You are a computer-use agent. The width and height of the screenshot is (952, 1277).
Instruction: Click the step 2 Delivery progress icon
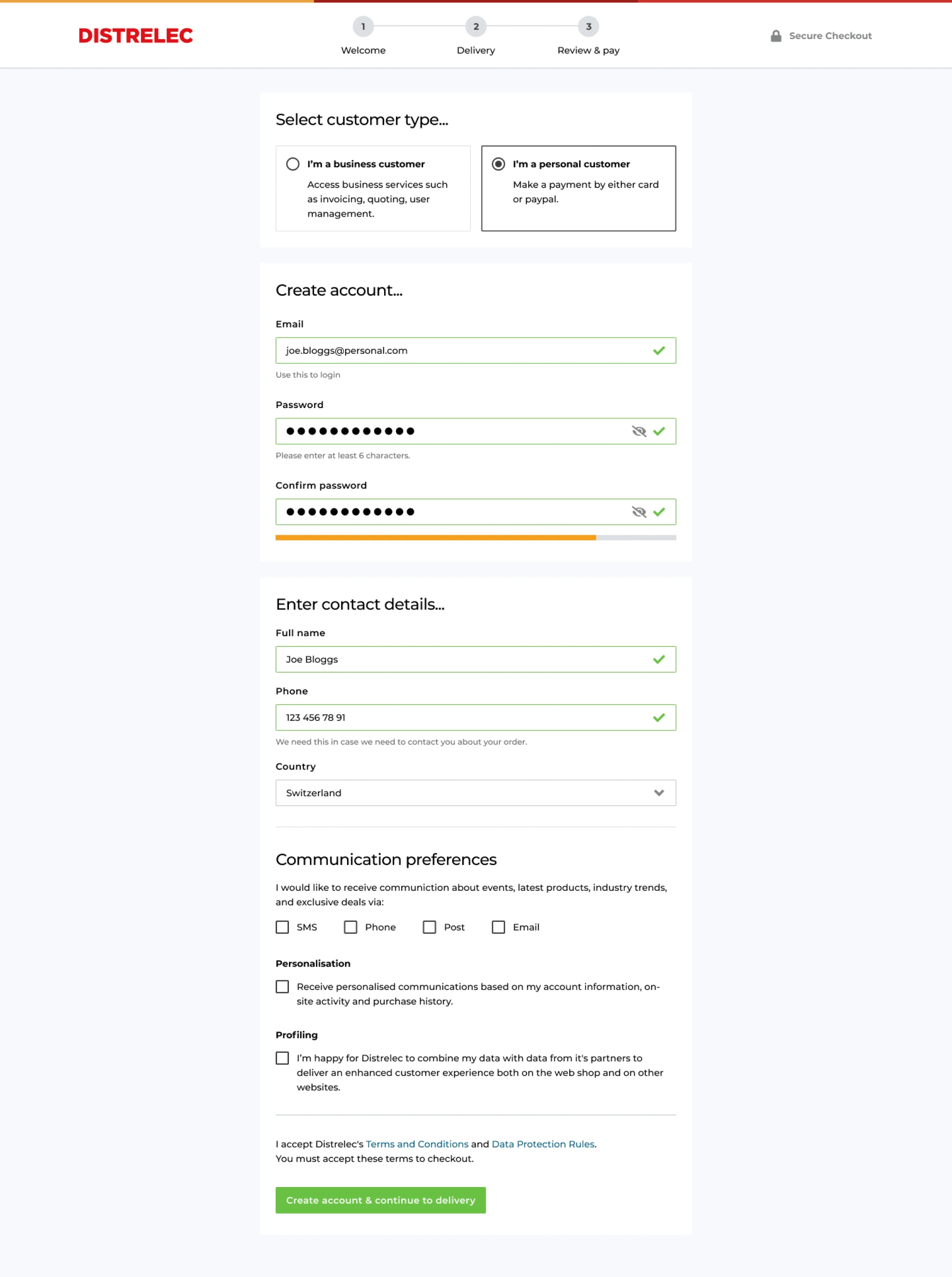(475, 27)
